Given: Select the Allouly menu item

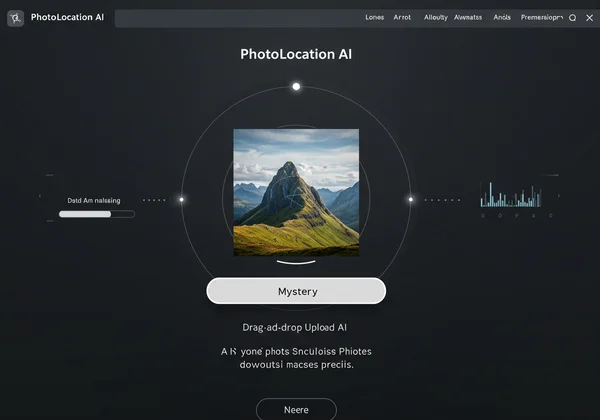Looking at the screenshot, I should pos(435,17).
